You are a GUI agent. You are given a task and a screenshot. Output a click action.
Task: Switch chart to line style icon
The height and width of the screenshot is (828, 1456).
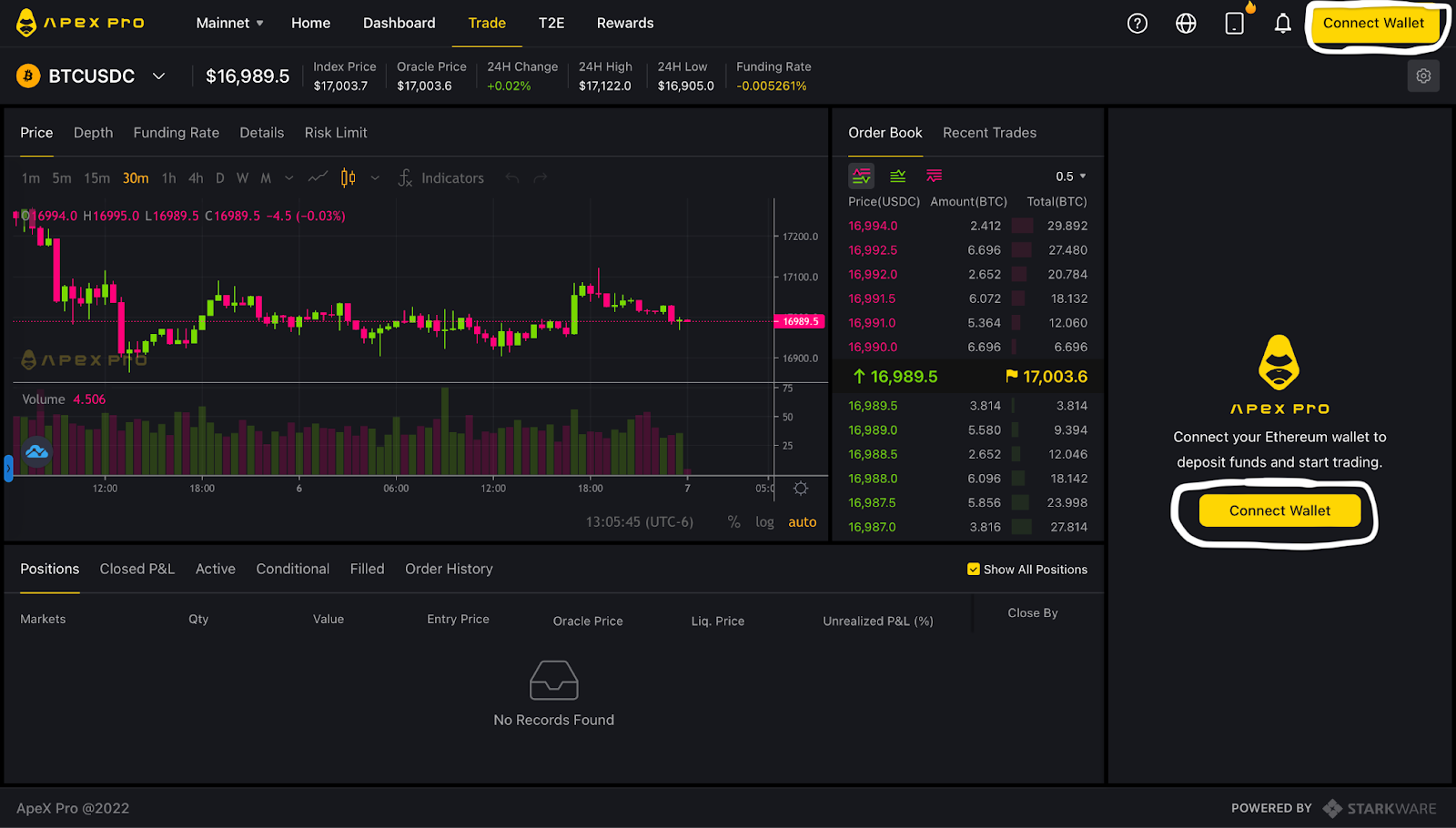click(x=318, y=177)
